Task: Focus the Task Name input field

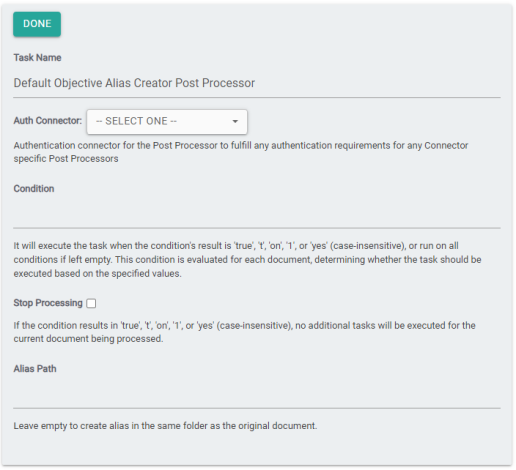Action: pos(257,83)
